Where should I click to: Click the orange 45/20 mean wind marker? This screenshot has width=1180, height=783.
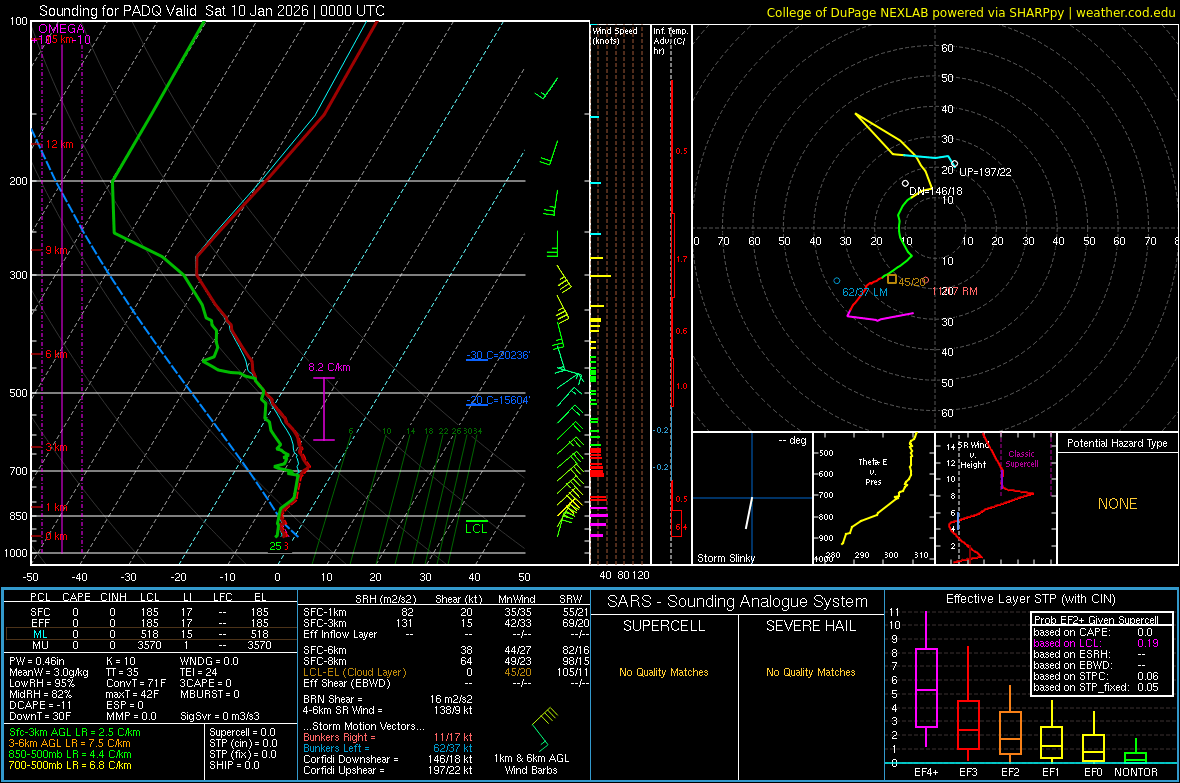892,279
